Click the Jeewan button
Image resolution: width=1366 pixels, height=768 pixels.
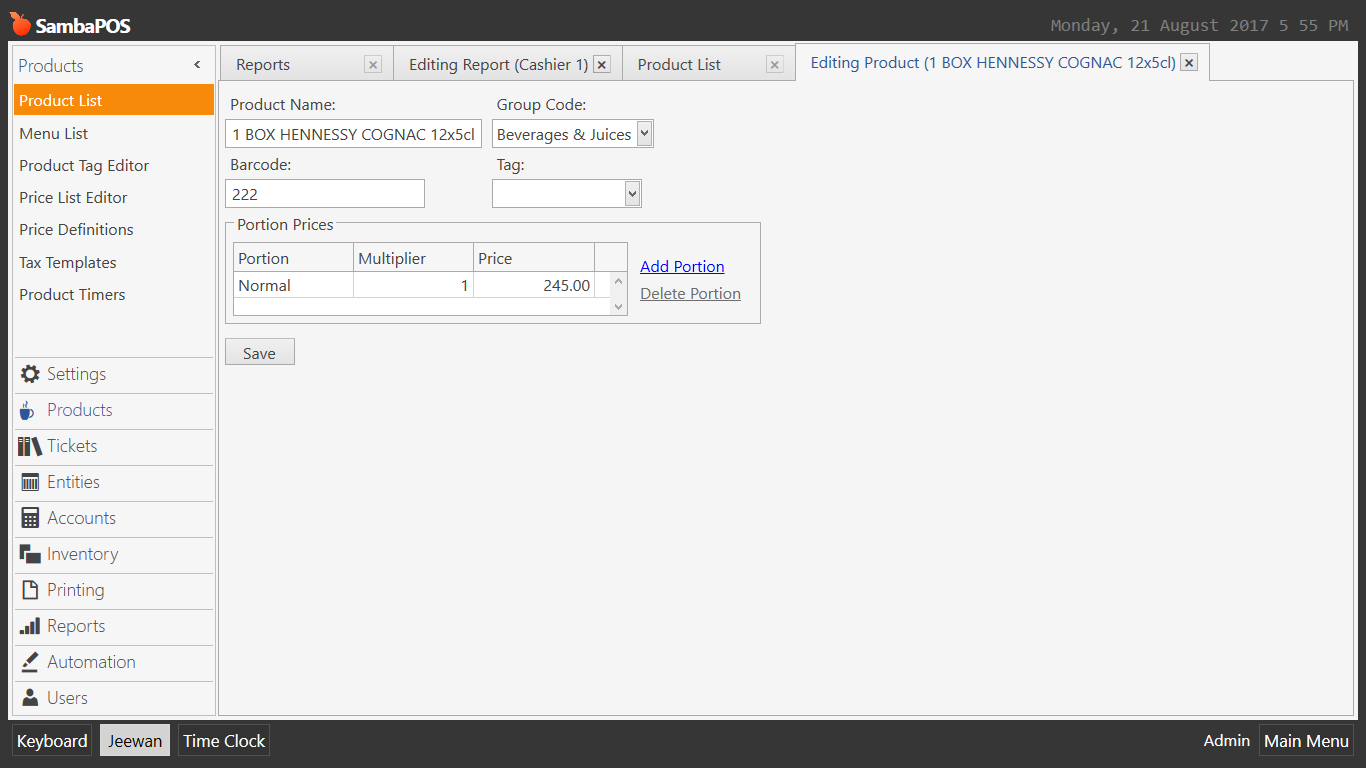tap(135, 741)
